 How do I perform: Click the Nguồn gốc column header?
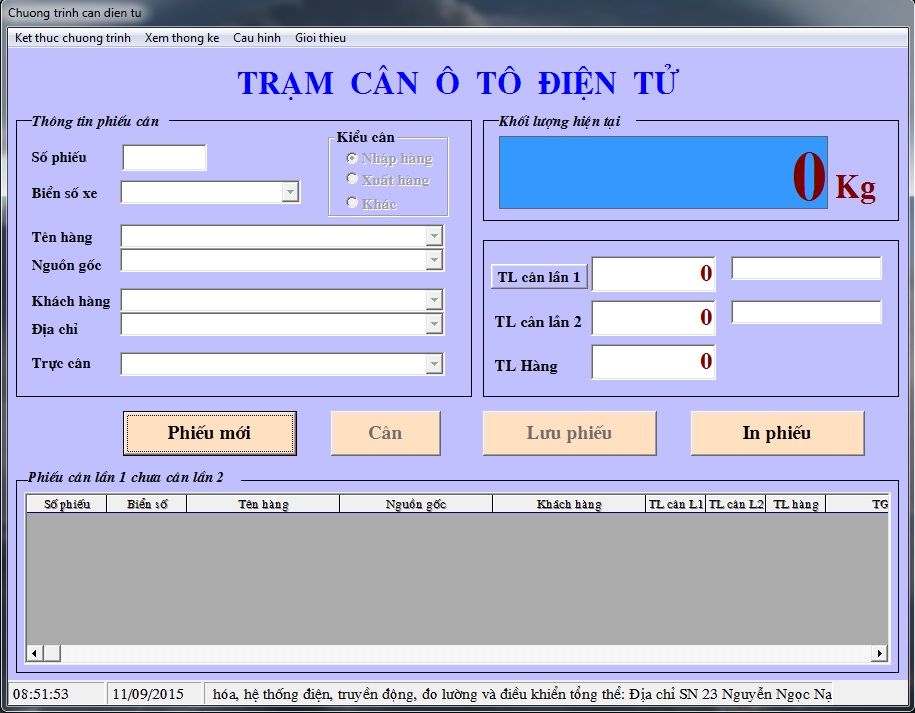click(416, 504)
